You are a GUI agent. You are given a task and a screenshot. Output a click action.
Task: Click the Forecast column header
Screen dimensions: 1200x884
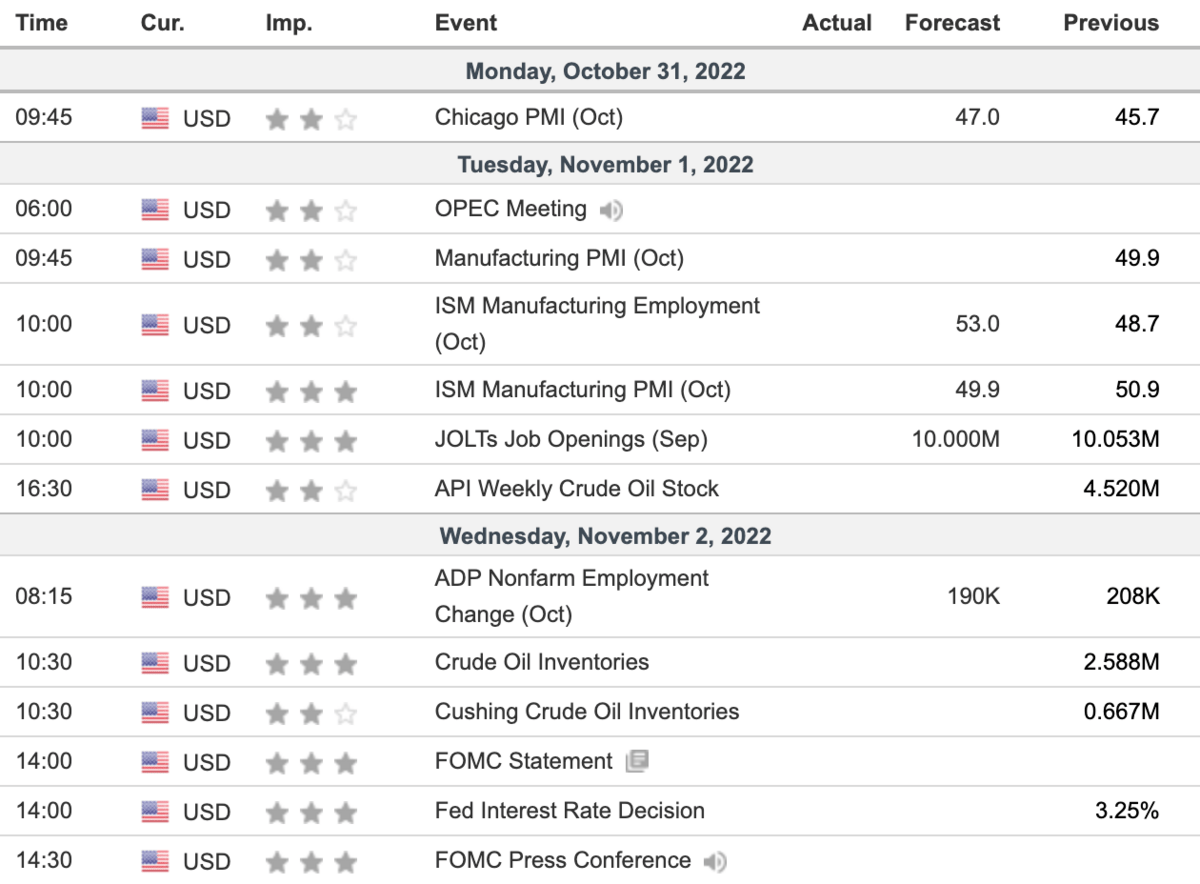click(952, 23)
